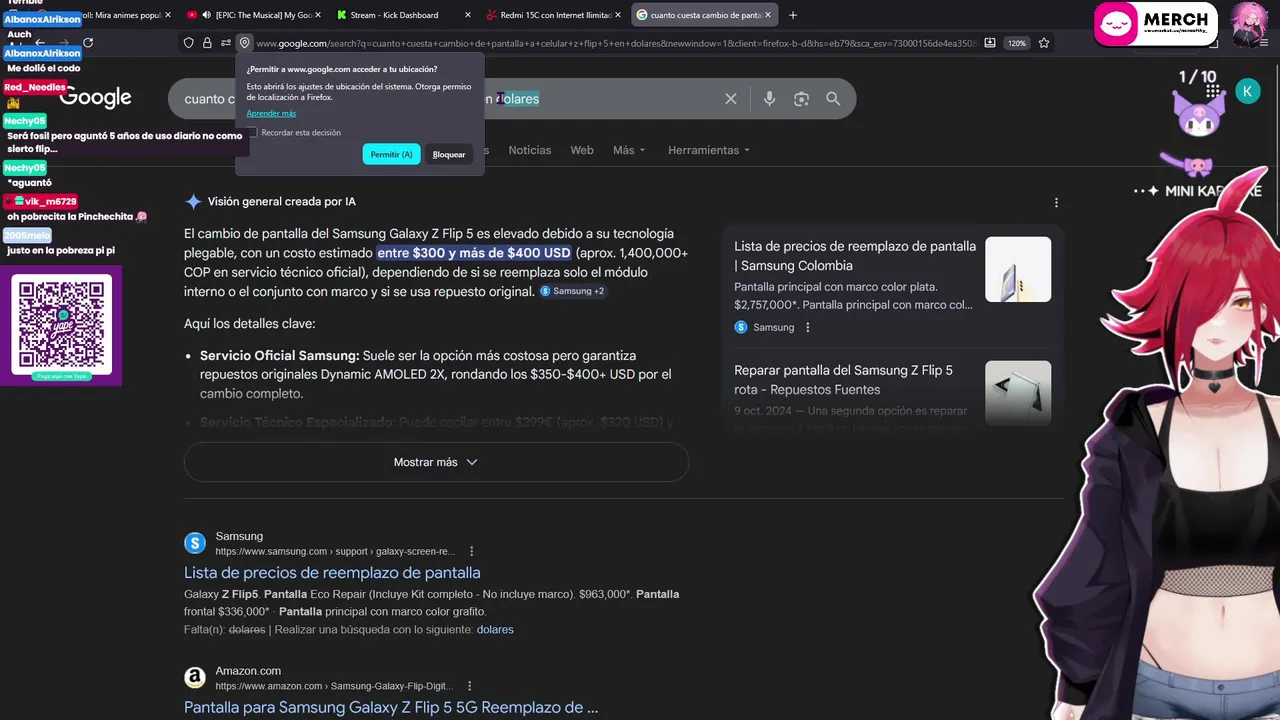The height and width of the screenshot is (720, 1280).
Task: Open the Google account avatar K
Action: click(x=1247, y=92)
